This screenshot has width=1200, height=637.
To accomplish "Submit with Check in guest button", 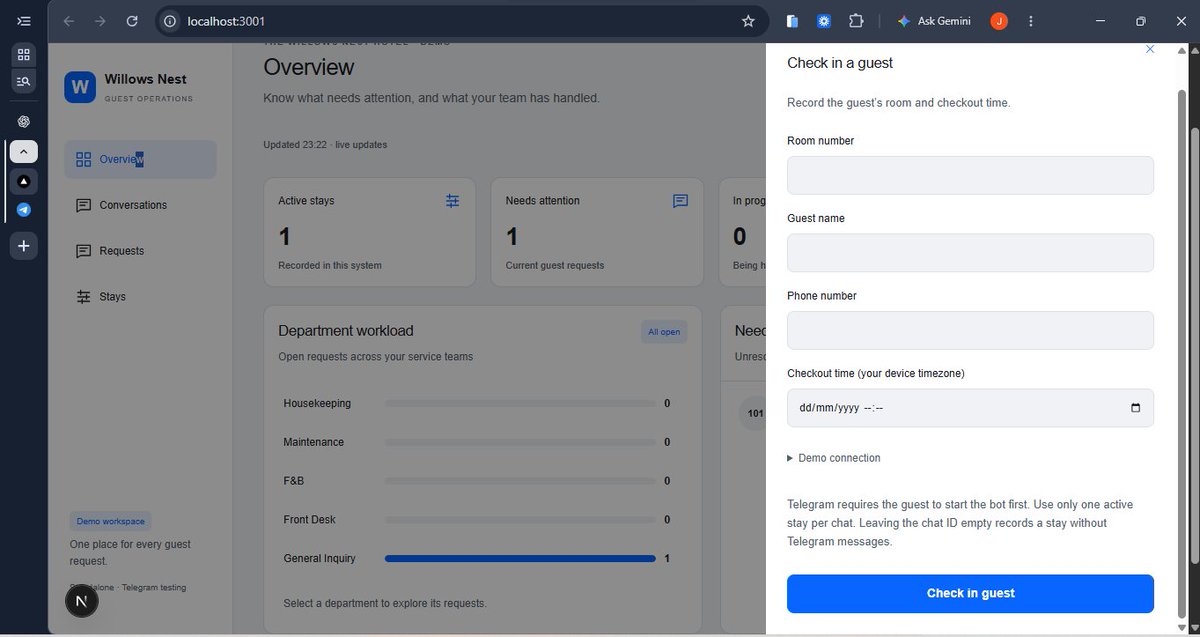I will [x=970, y=593].
